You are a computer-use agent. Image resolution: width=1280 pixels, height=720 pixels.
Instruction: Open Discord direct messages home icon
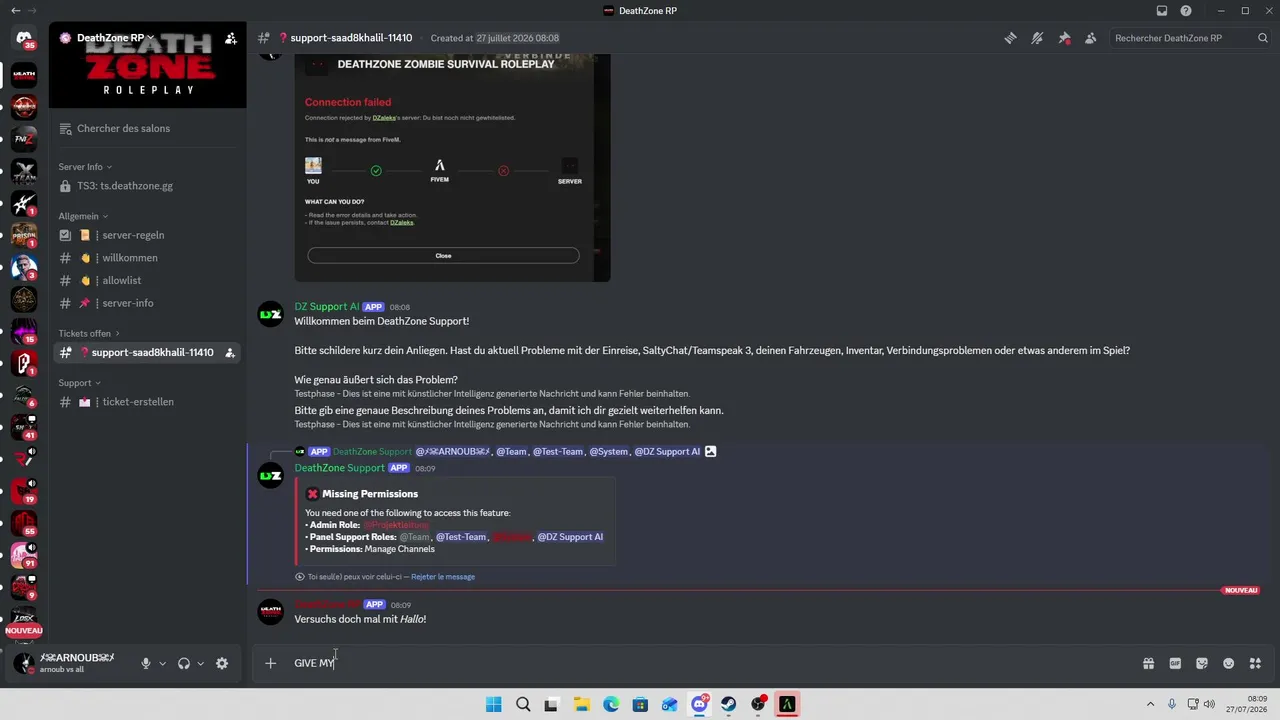pos(24,38)
